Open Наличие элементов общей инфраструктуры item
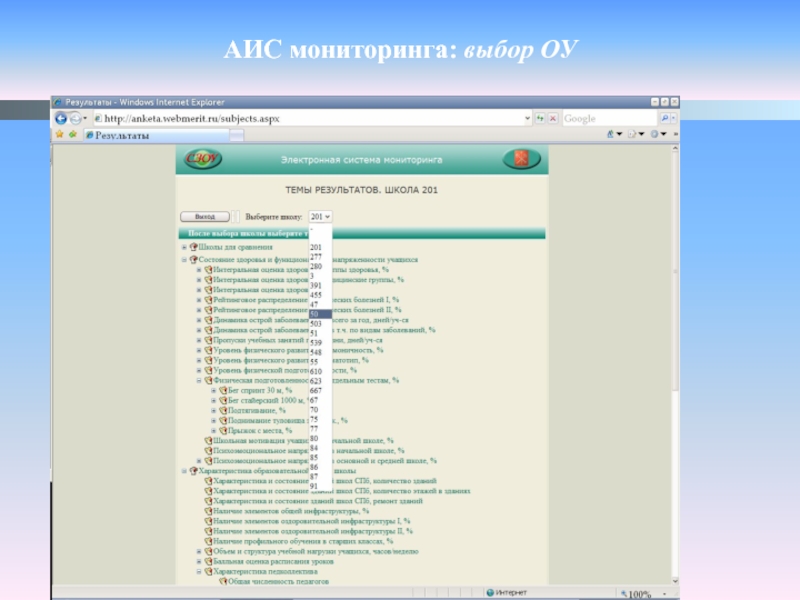This screenshot has height=600, width=800. [291, 511]
